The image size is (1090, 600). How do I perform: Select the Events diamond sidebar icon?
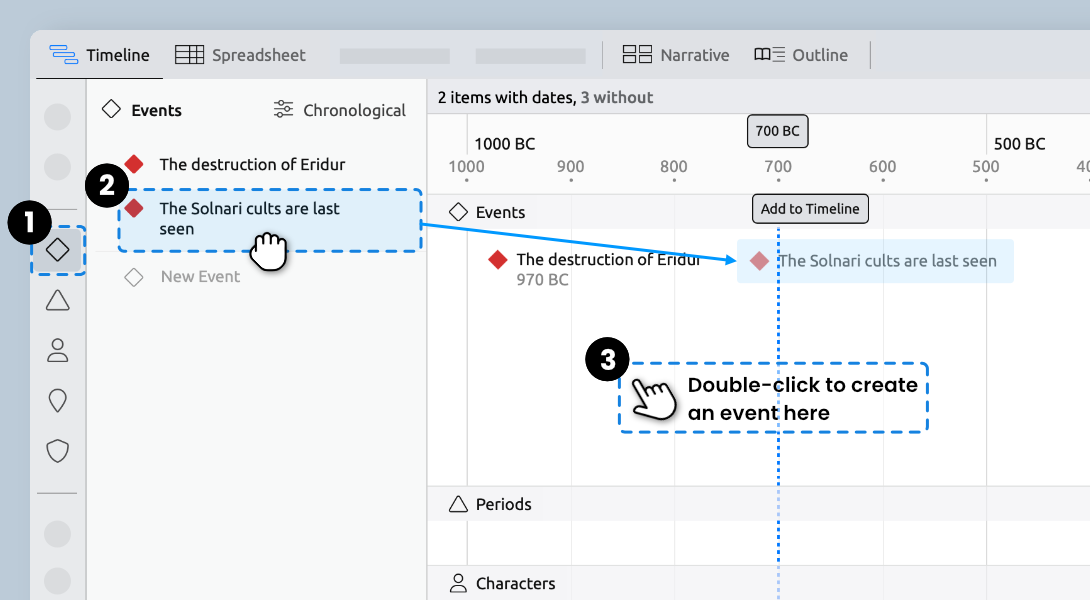(58, 250)
